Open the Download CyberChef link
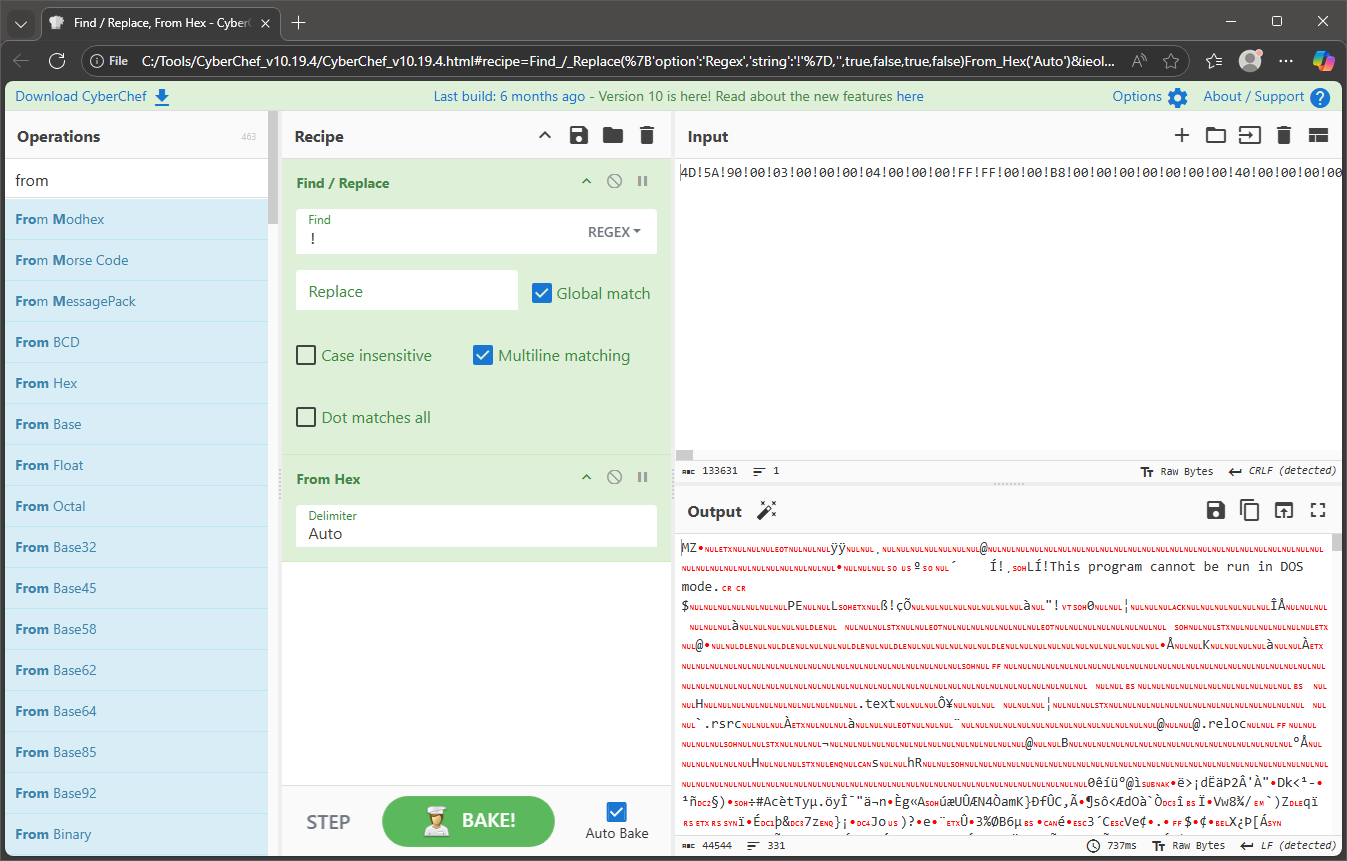 click(x=92, y=97)
